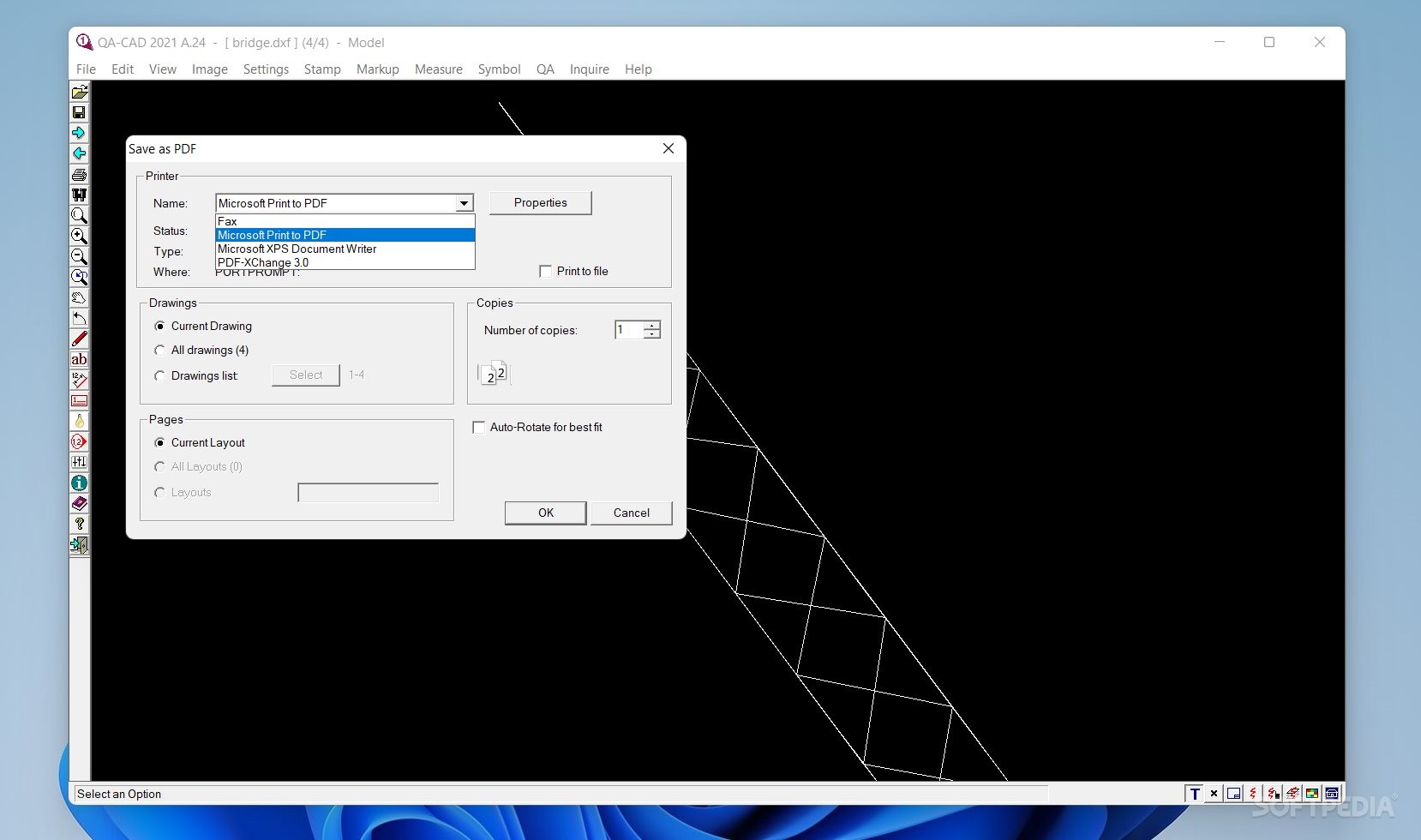Click the open file folder icon

coord(79,92)
